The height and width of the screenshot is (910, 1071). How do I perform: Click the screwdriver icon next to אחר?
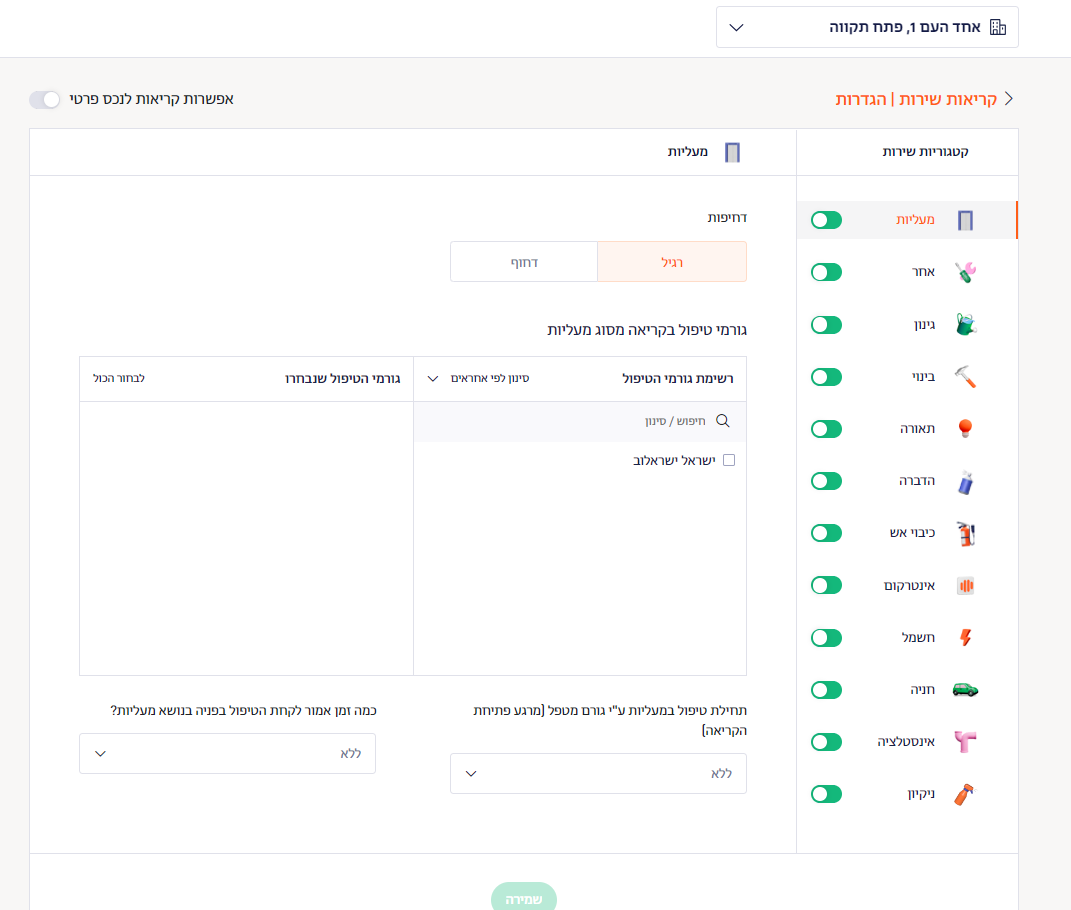coord(965,272)
